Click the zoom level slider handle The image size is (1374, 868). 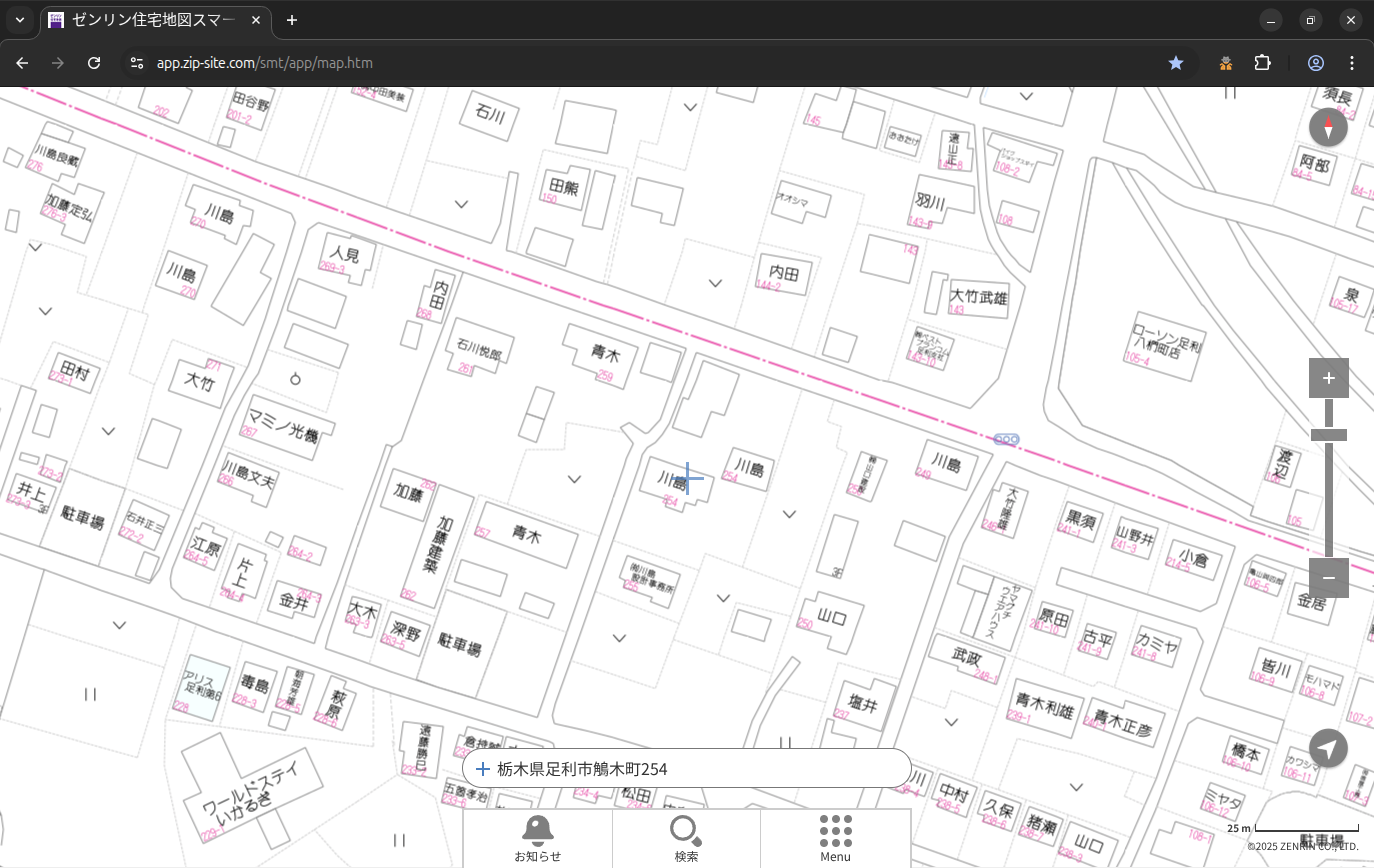pos(1328,435)
